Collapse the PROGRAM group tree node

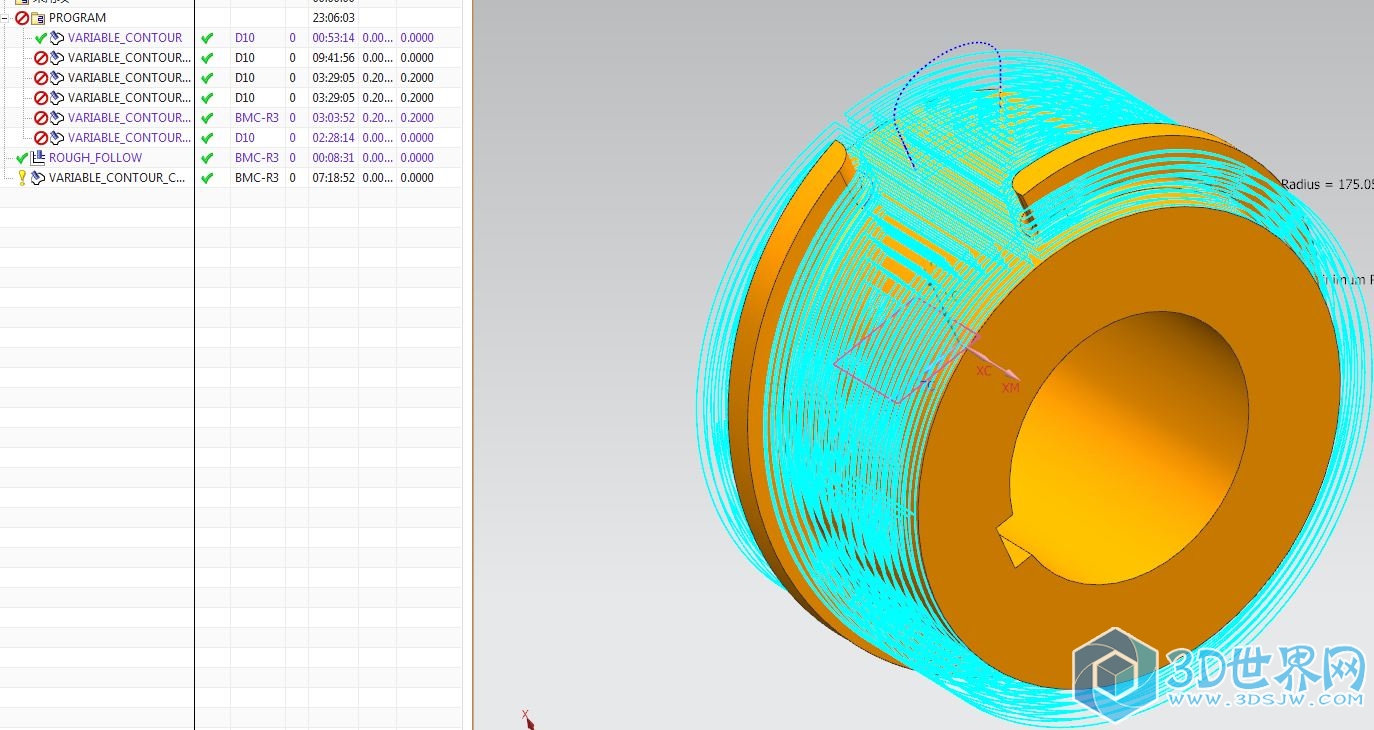coord(5,18)
